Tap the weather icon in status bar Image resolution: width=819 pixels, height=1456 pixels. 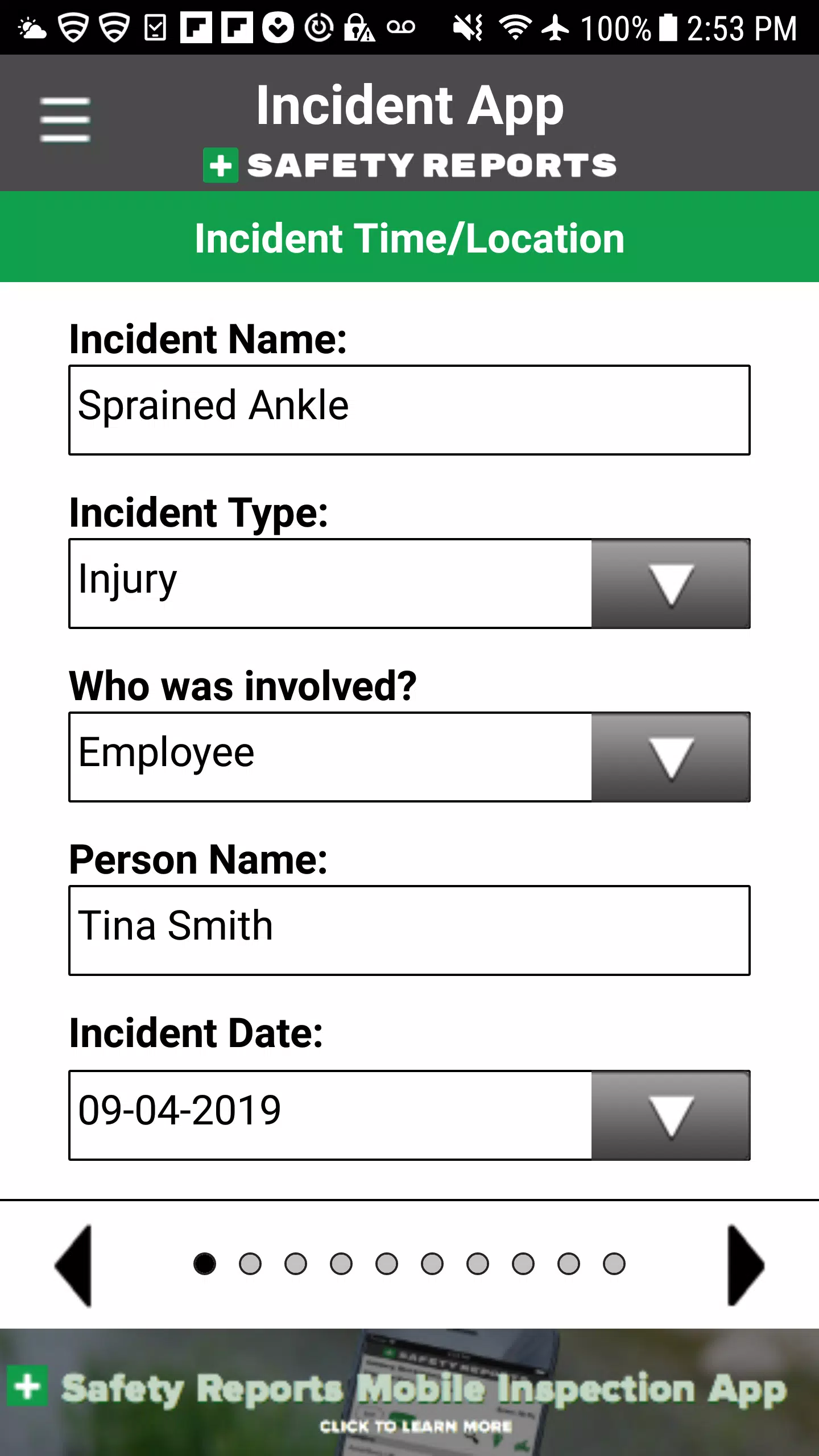[32, 28]
